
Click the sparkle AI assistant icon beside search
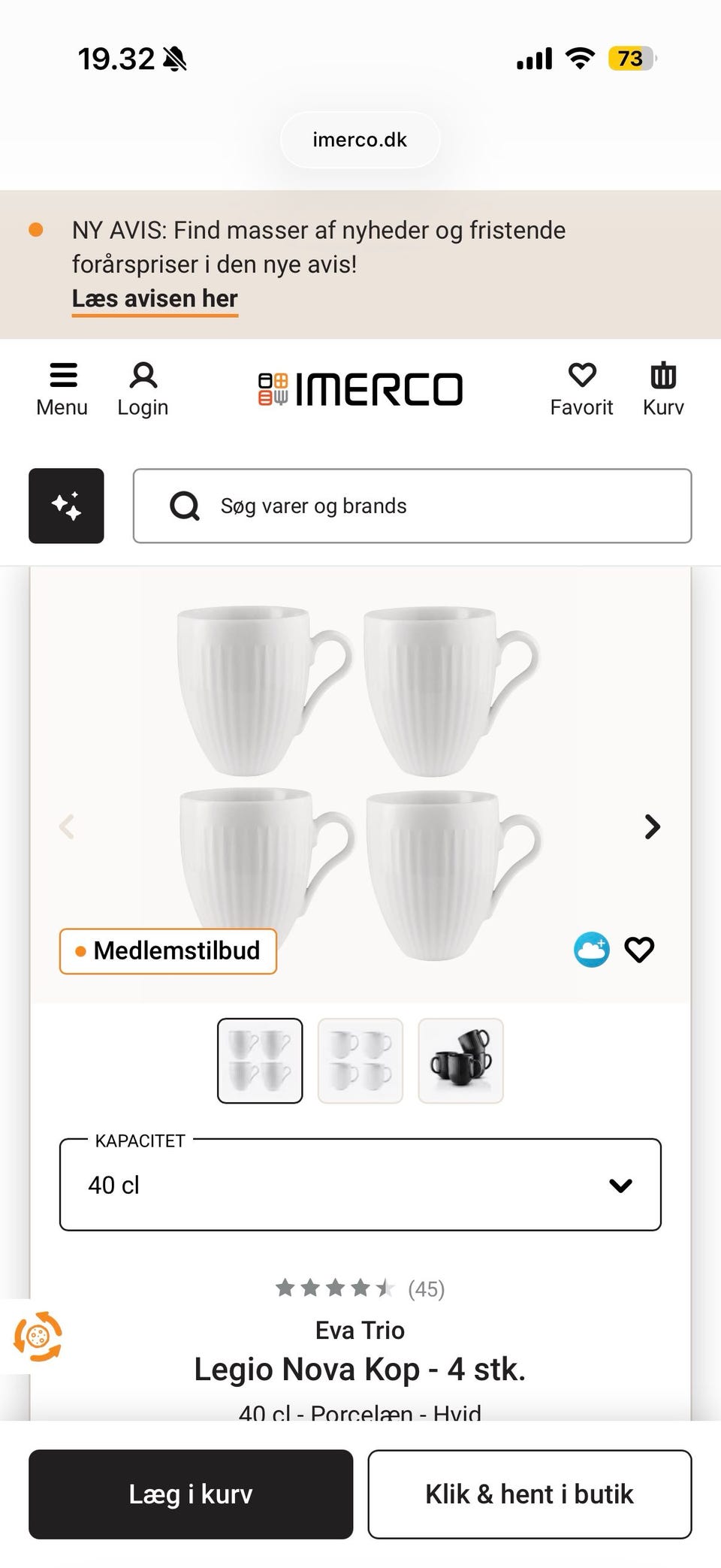pyautogui.click(x=66, y=505)
